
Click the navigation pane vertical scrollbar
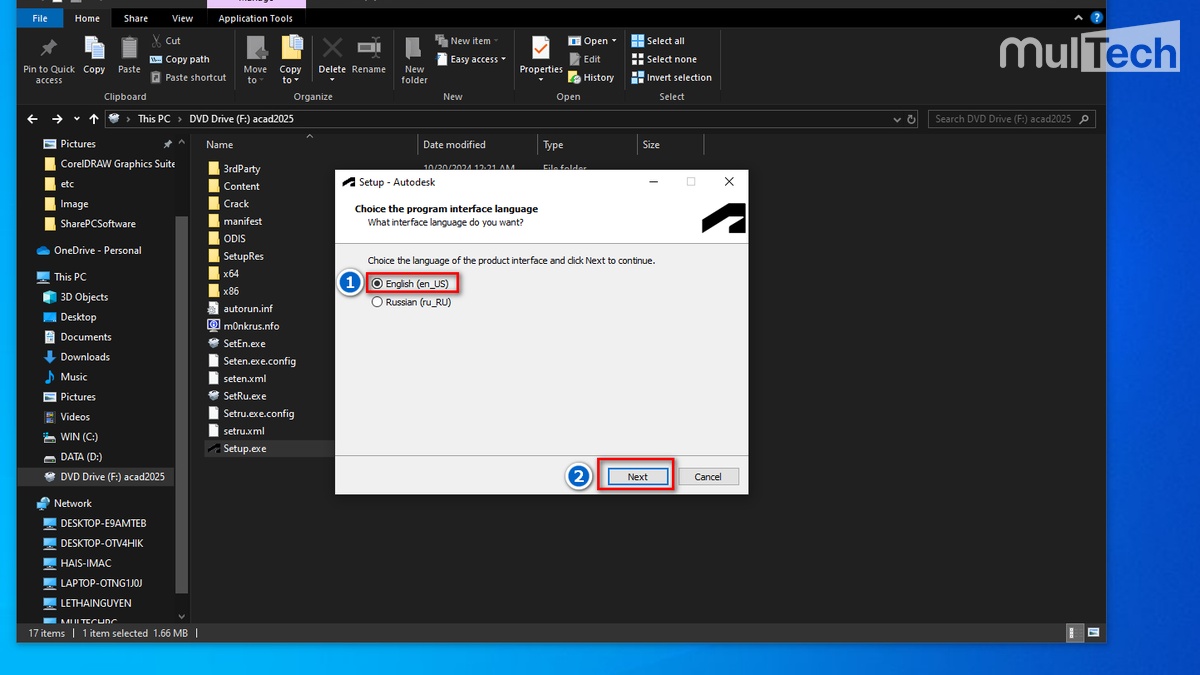point(181,400)
